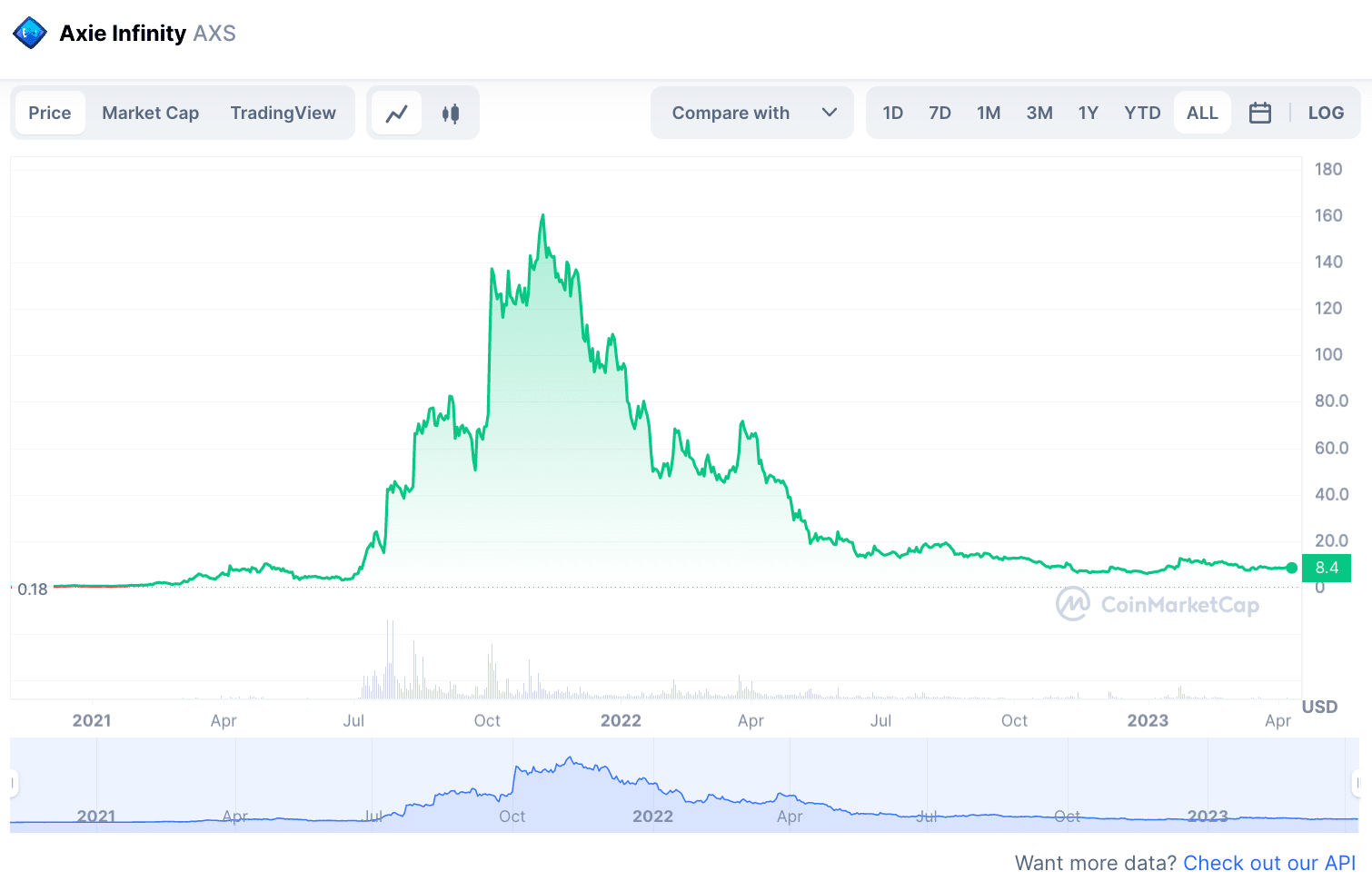Switch to line chart view icon

coord(397,114)
